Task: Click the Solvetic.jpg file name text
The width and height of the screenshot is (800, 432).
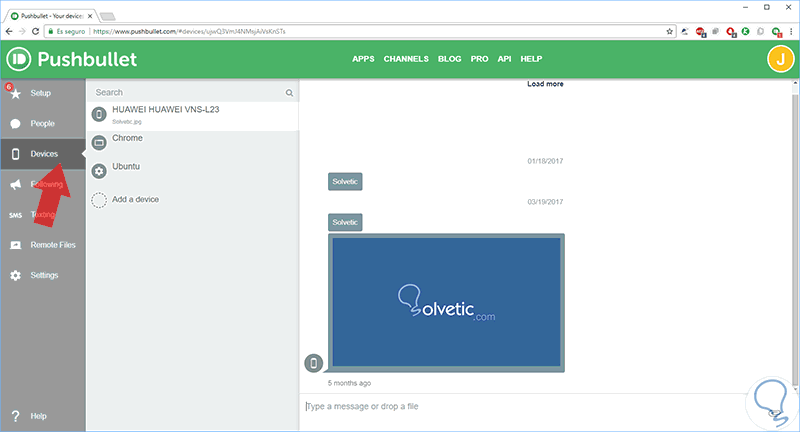Action: pyautogui.click(x=127, y=122)
